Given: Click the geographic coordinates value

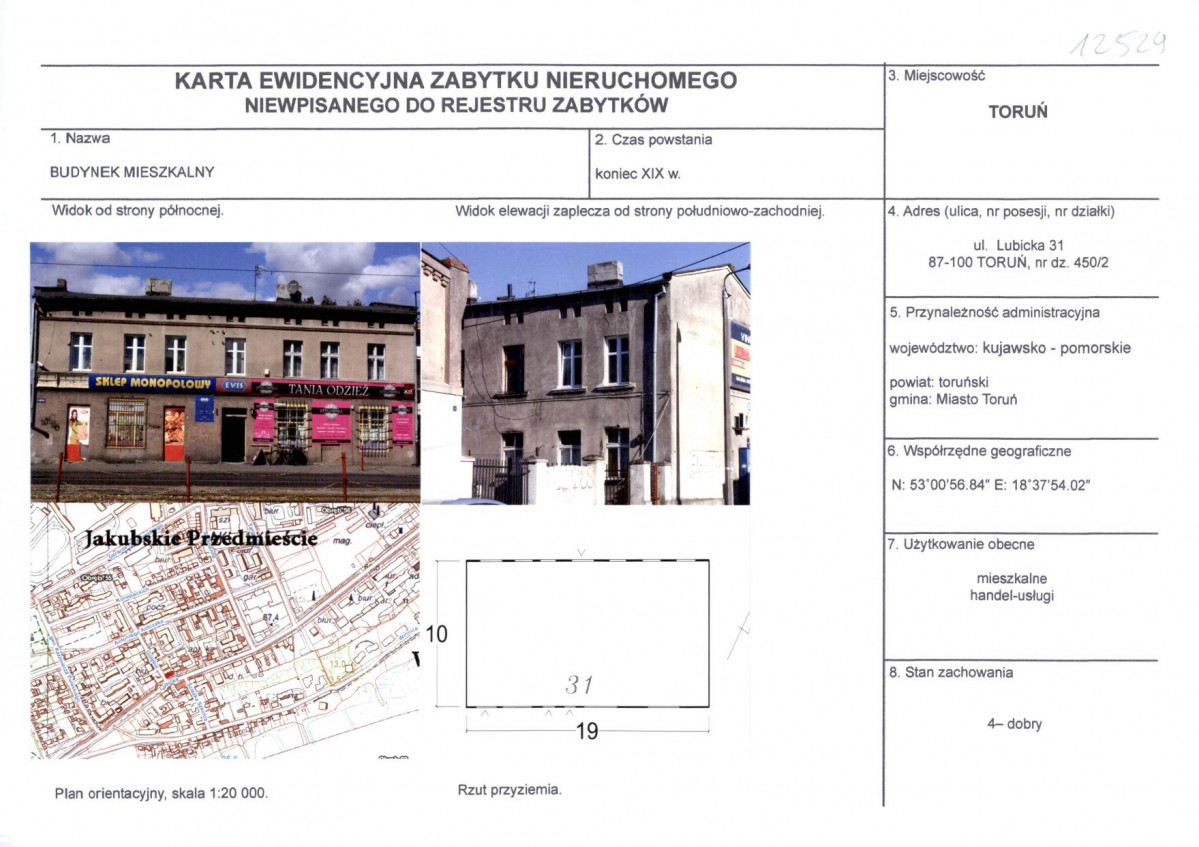Looking at the screenshot, I should pos(991,485).
